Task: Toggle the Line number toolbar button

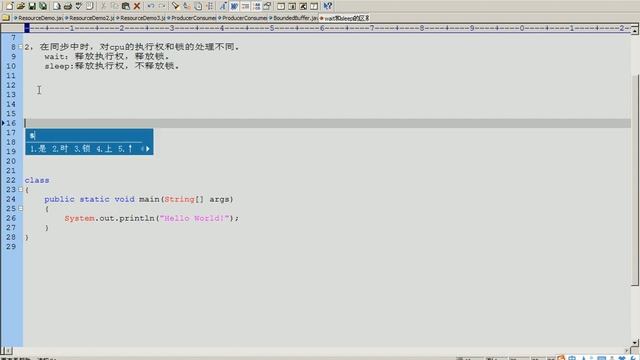Action: (257, 6)
